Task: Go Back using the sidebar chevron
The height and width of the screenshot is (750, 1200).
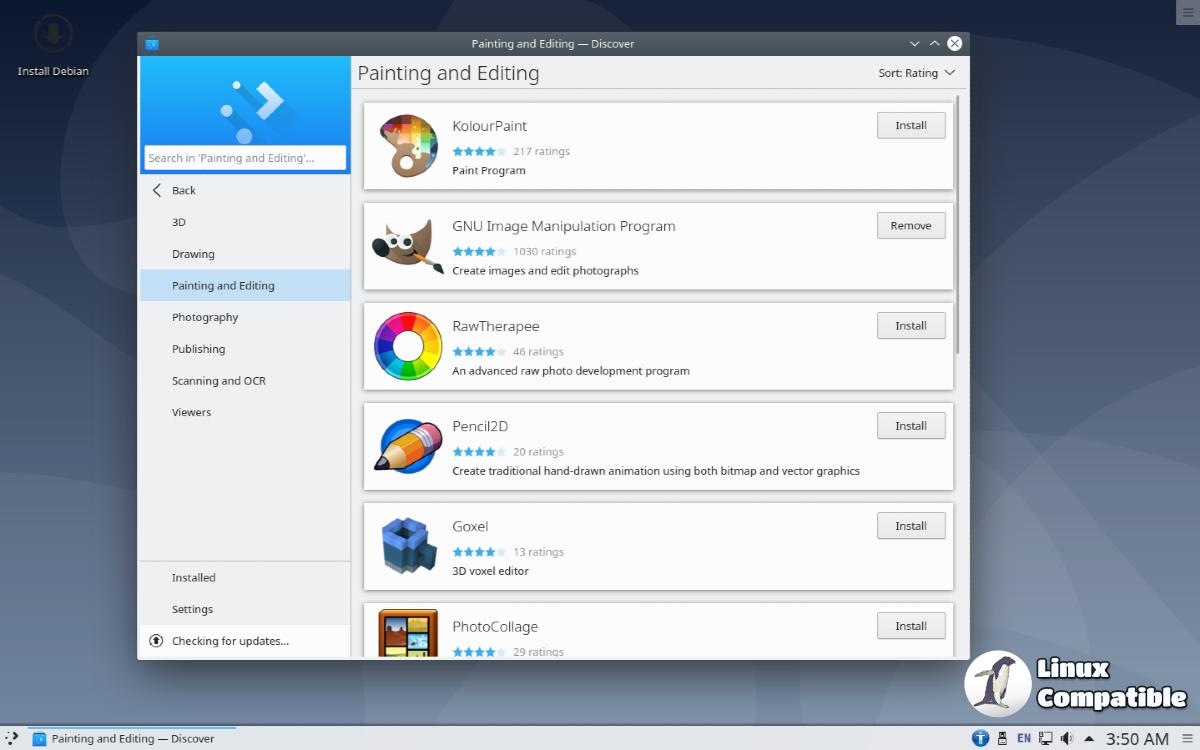Action: click(x=157, y=190)
